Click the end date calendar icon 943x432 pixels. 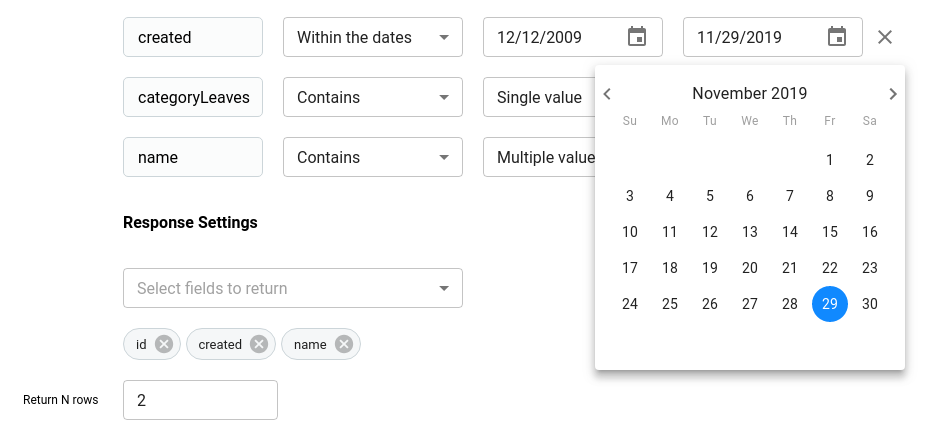837,37
